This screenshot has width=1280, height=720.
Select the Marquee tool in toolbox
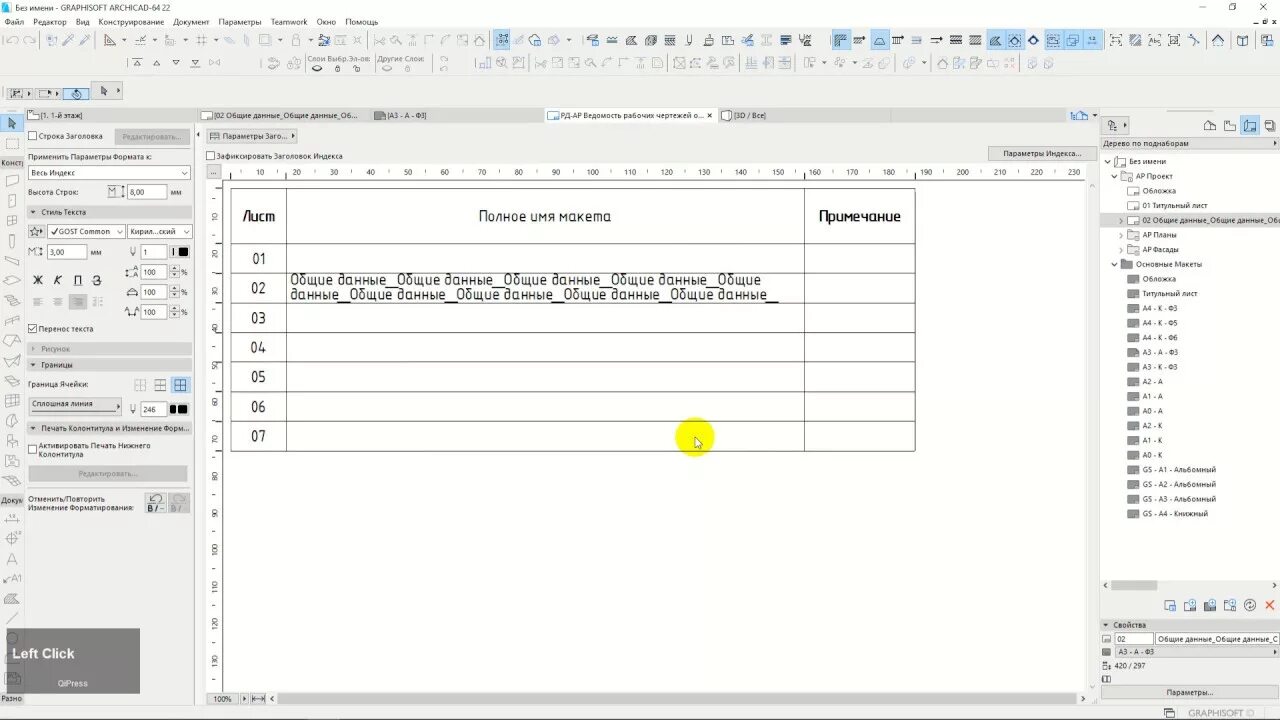tap(12, 144)
